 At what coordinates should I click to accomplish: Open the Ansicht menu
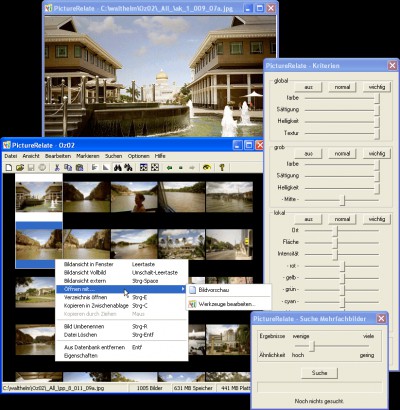pos(31,156)
